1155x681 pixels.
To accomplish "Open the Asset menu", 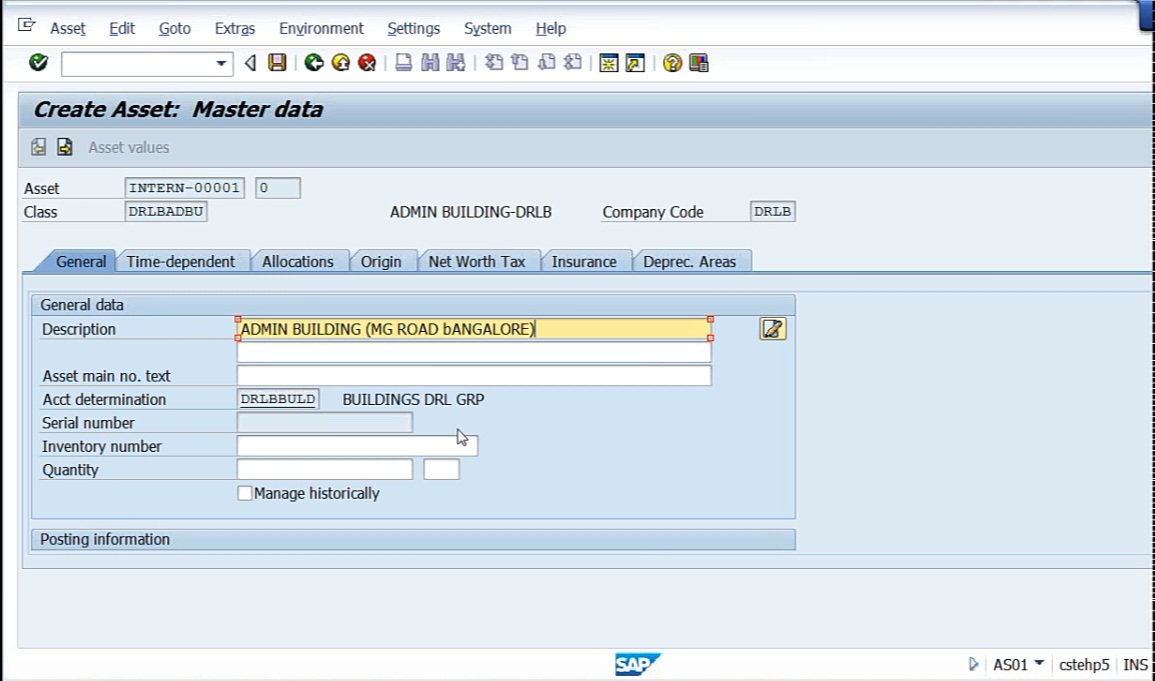I will click(x=68, y=29).
